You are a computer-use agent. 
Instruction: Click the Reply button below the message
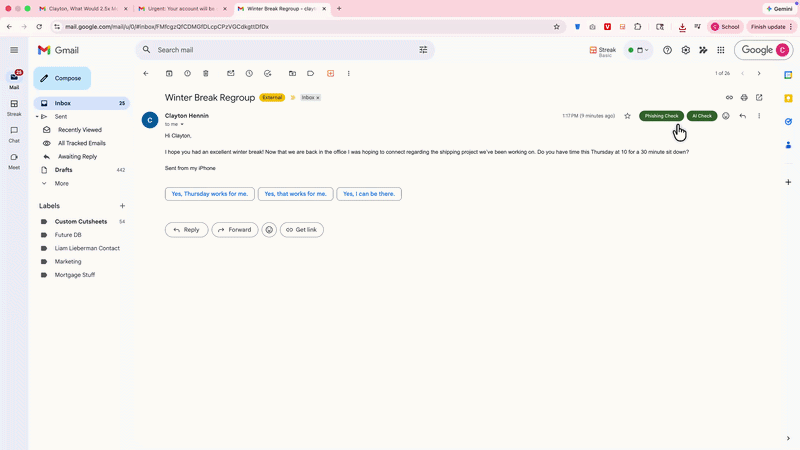pyautogui.click(x=186, y=230)
